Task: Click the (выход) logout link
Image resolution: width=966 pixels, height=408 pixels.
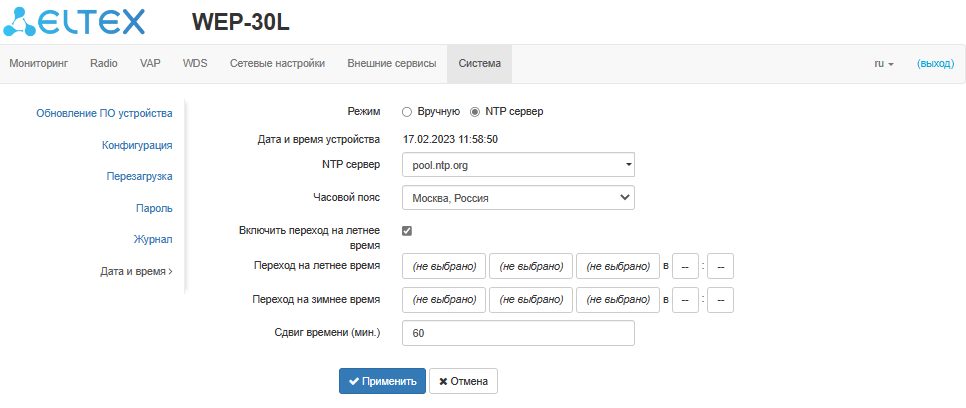Action: pos(935,63)
